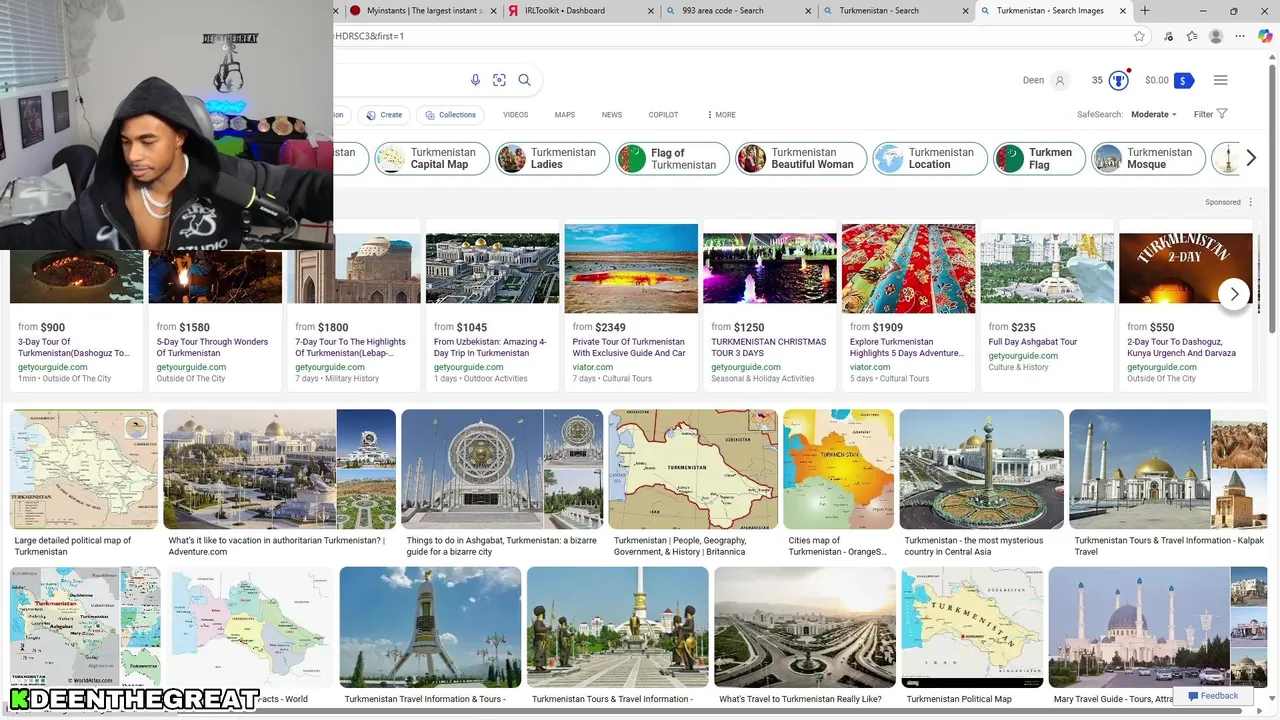Select the Turkmenistan Mosque chip
The height and width of the screenshot is (720, 1280).
pos(1148,158)
